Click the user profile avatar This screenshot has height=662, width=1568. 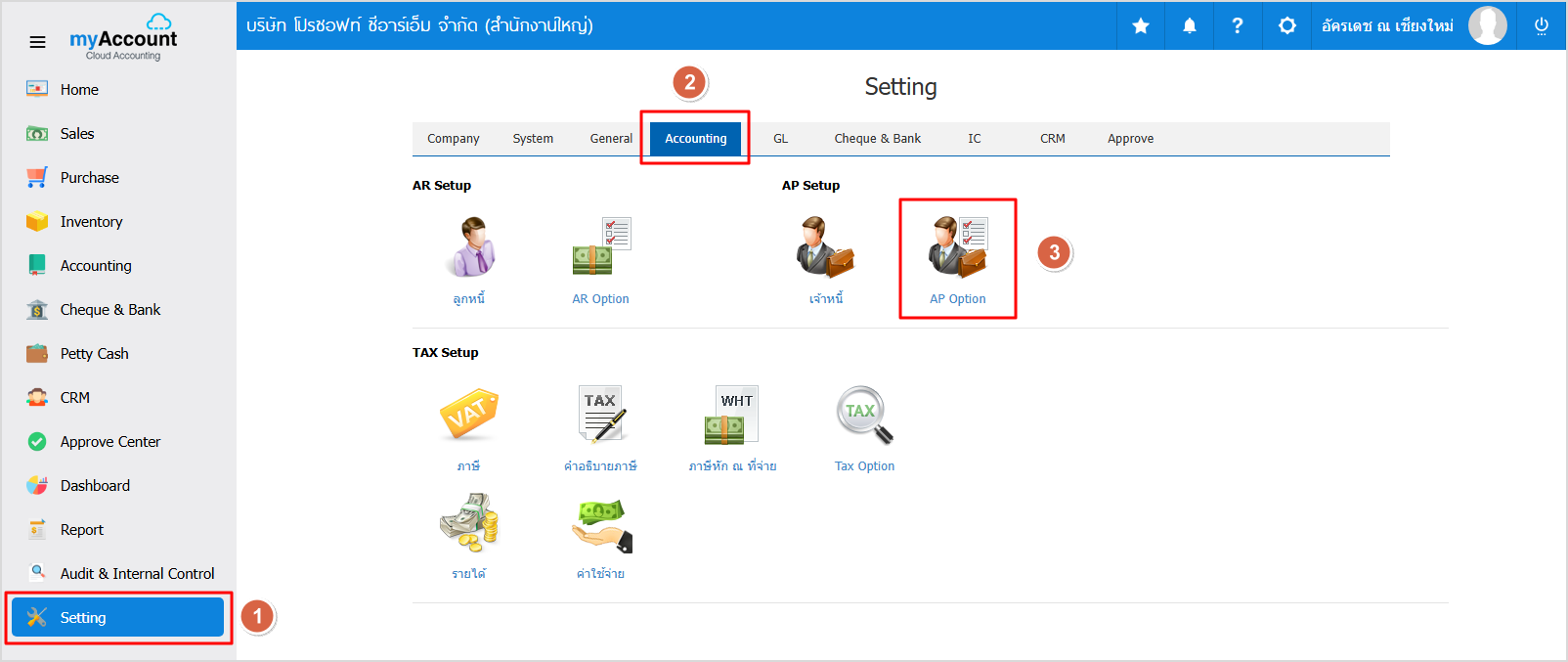pyautogui.click(x=1487, y=25)
